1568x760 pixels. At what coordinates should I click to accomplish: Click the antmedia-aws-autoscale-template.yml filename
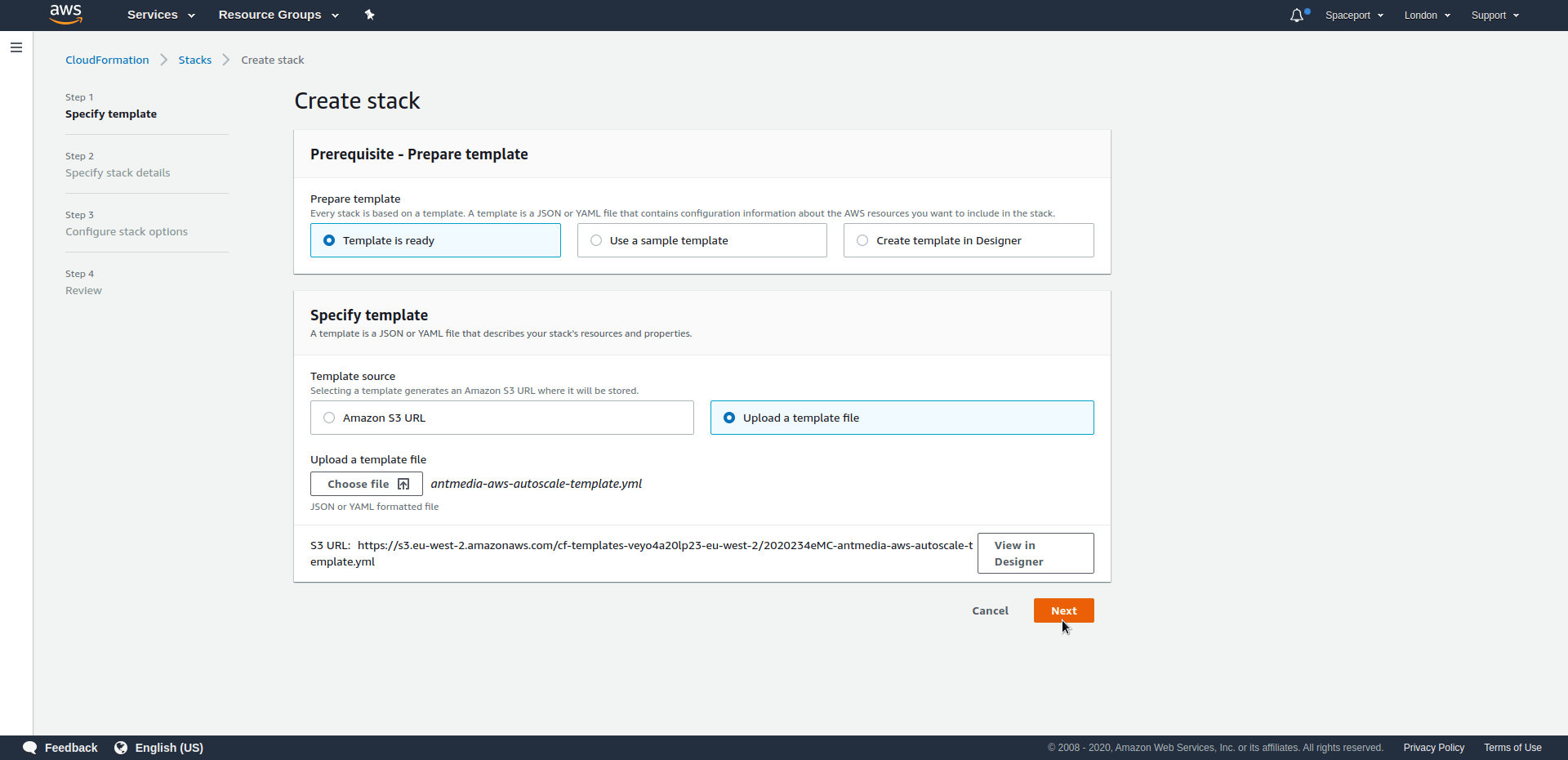[537, 484]
